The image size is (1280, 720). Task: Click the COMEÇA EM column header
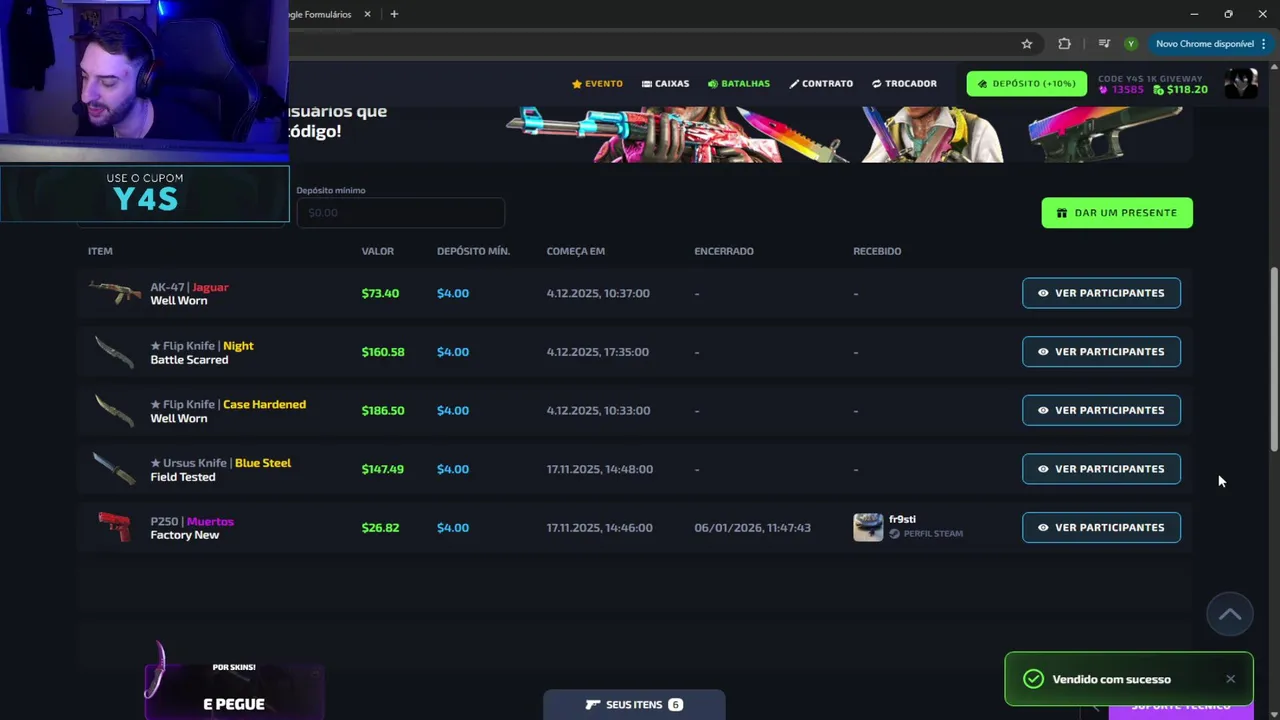pyautogui.click(x=576, y=251)
